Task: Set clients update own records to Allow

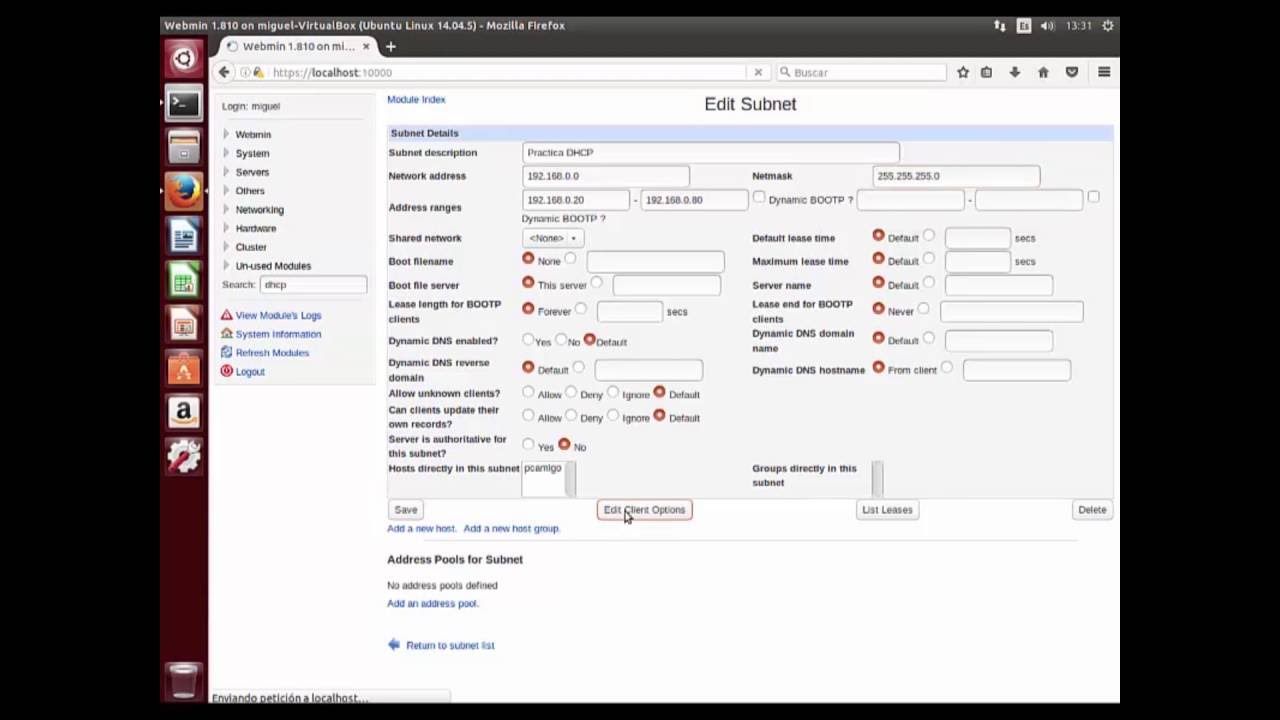Action: 528,416
